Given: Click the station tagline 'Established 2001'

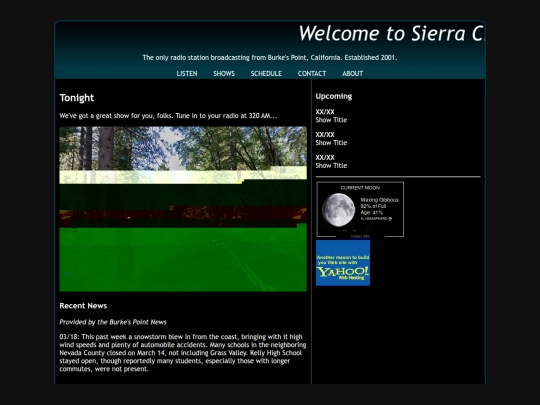Looking at the screenshot, I should coord(371,58).
